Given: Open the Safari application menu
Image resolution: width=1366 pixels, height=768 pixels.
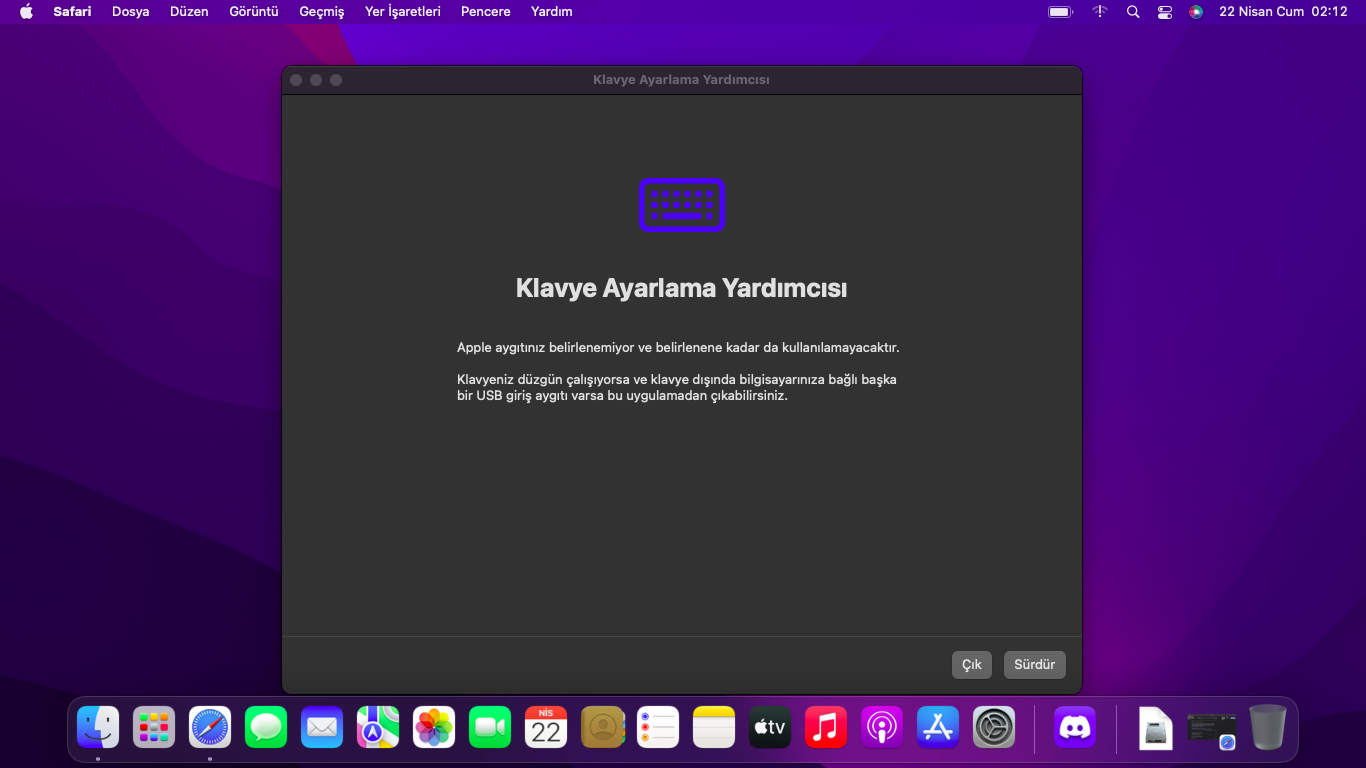Looking at the screenshot, I should pos(72,12).
